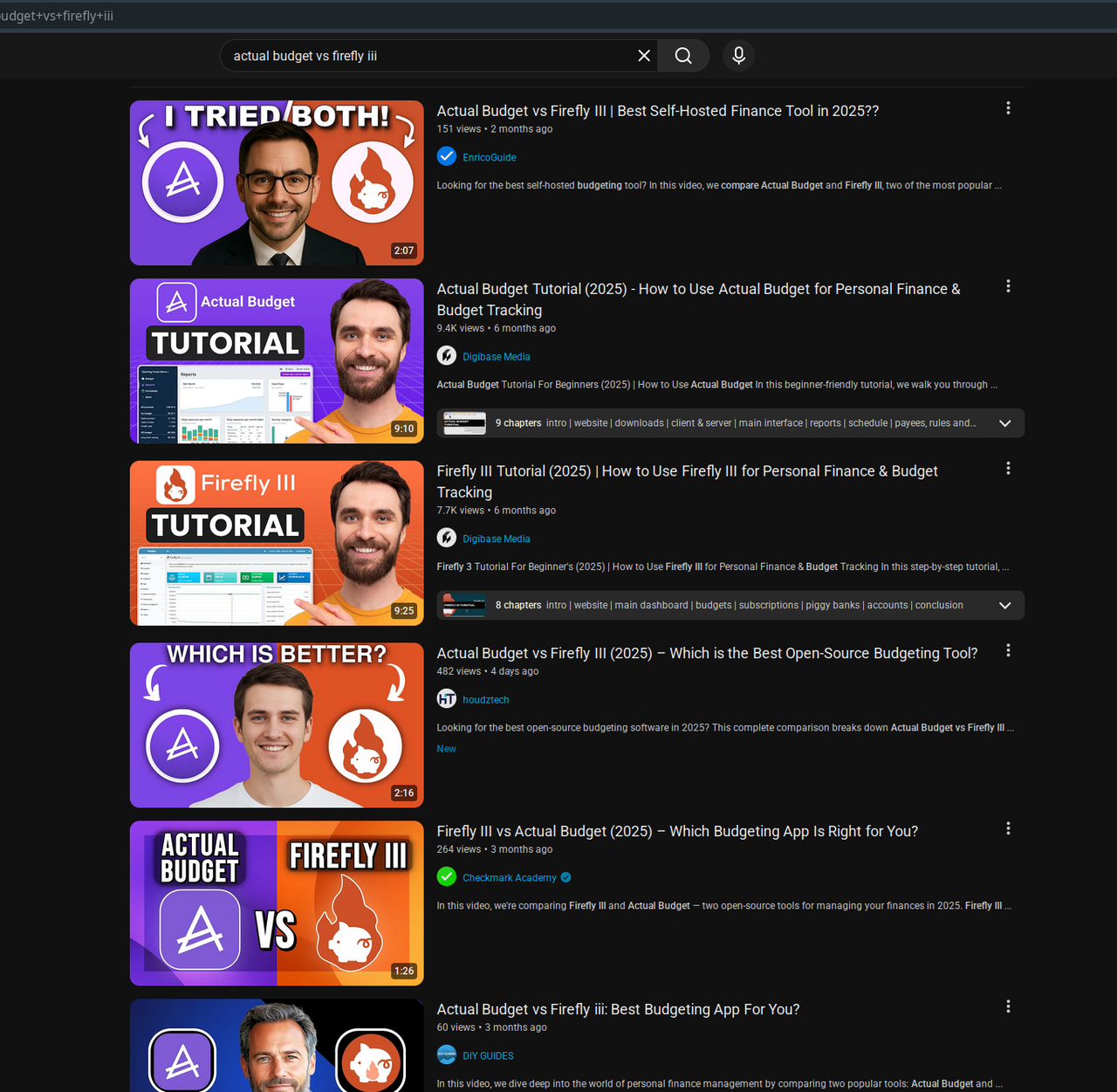Click the browser address bar URL text

pyautogui.click(x=57, y=16)
